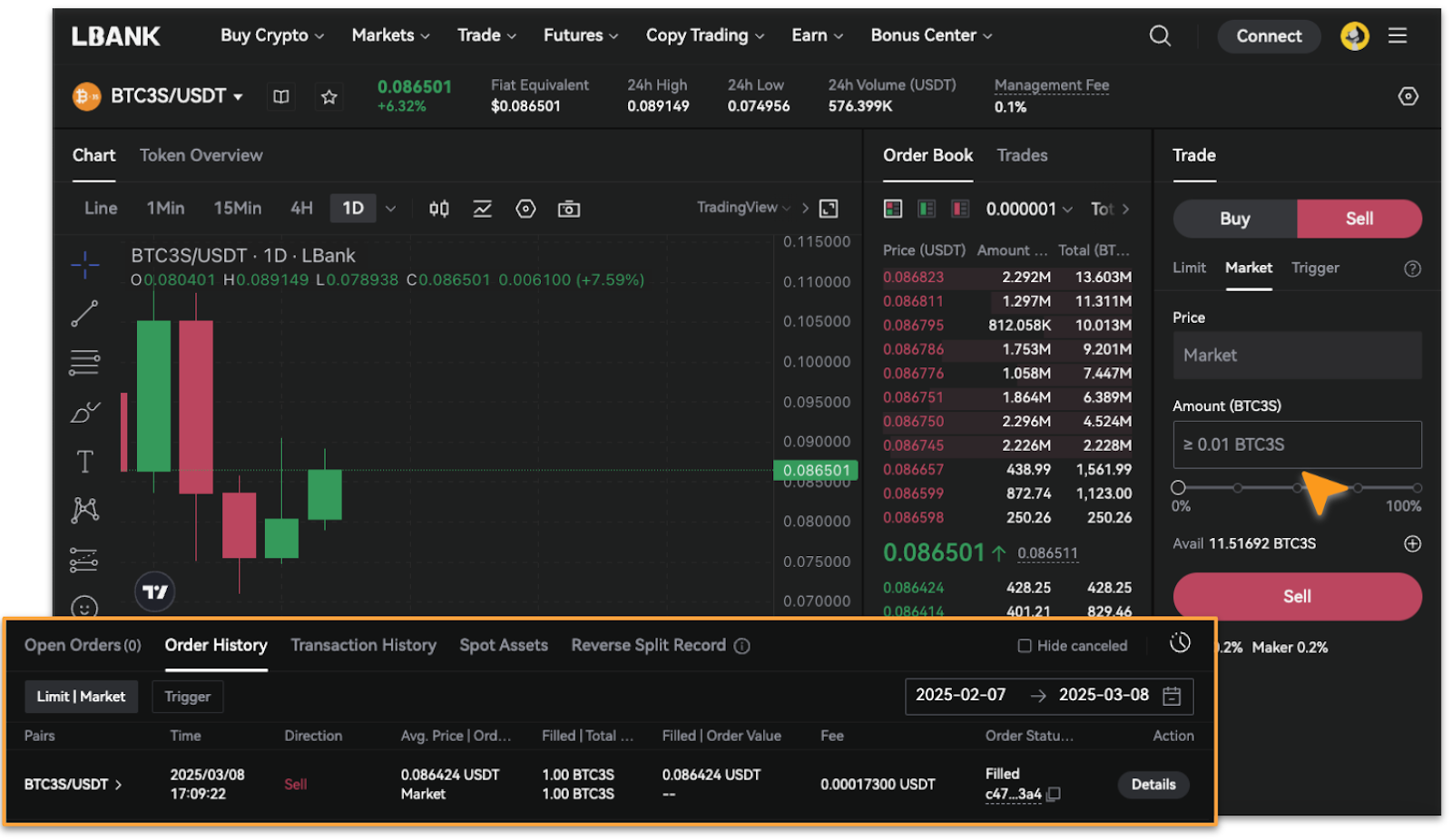This screenshot has height=840, width=1452.
Task: Open the hamburger menu icon
Action: click(1398, 35)
